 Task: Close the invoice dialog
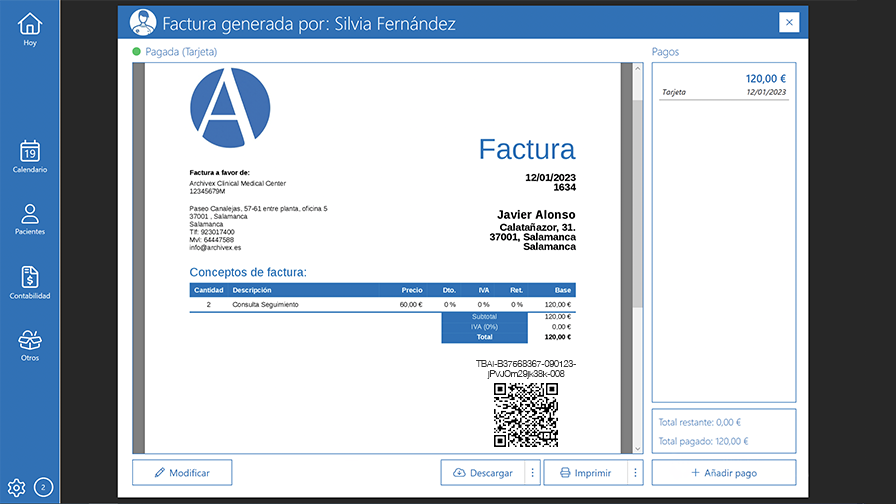[x=789, y=22]
